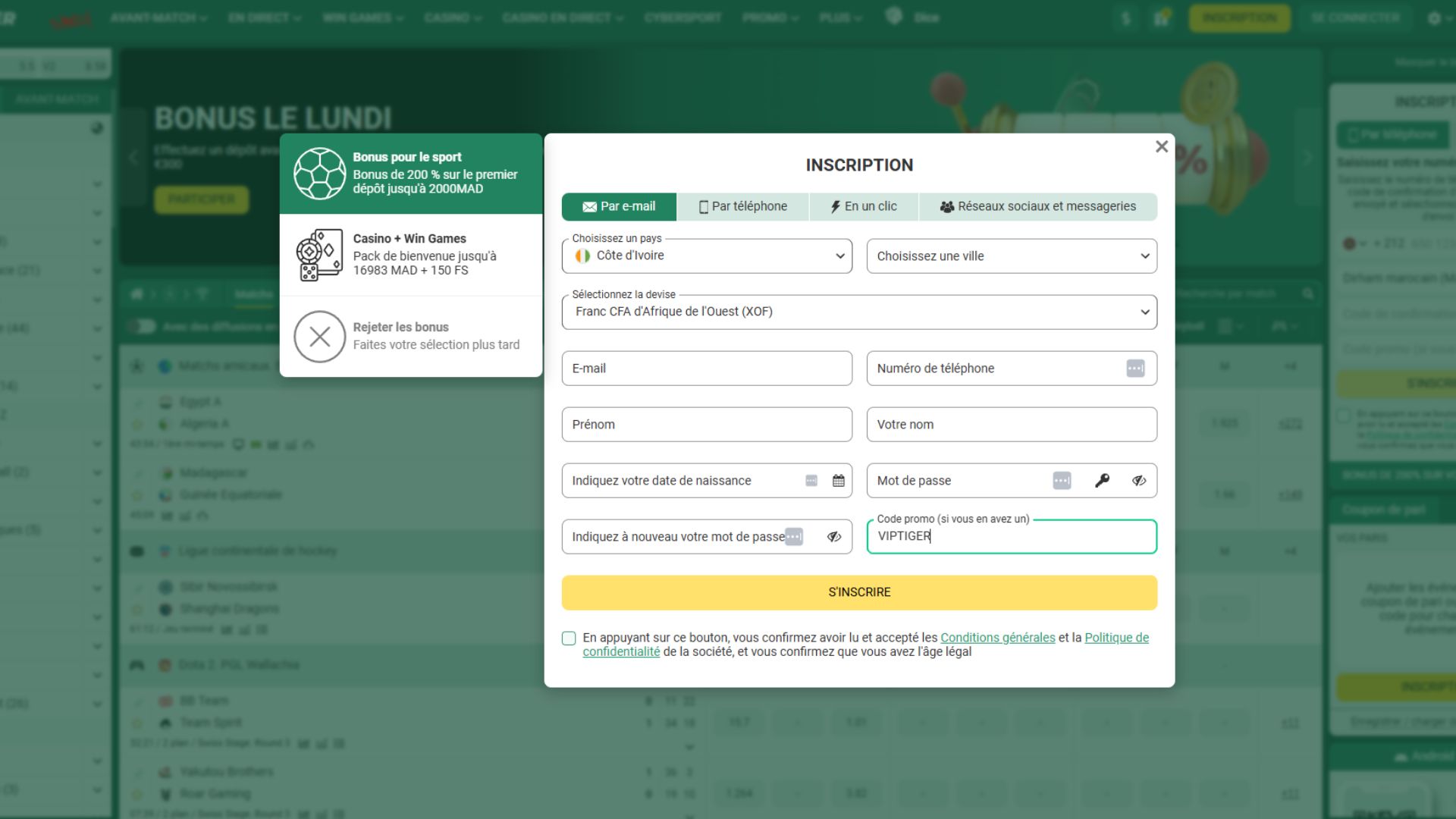Click into the Prénom input field
The width and height of the screenshot is (1456, 819).
pos(707,425)
